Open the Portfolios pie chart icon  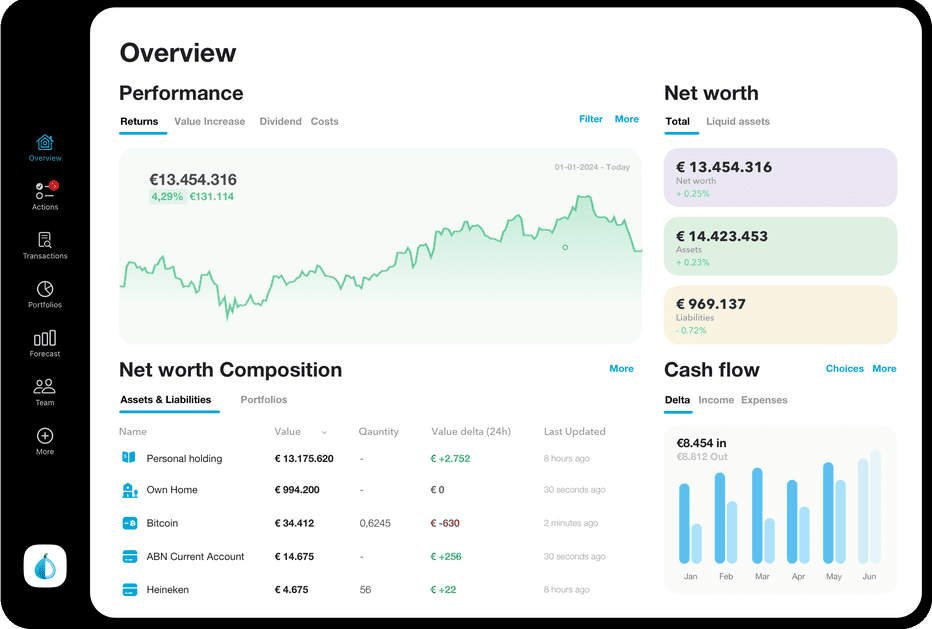pyautogui.click(x=45, y=289)
